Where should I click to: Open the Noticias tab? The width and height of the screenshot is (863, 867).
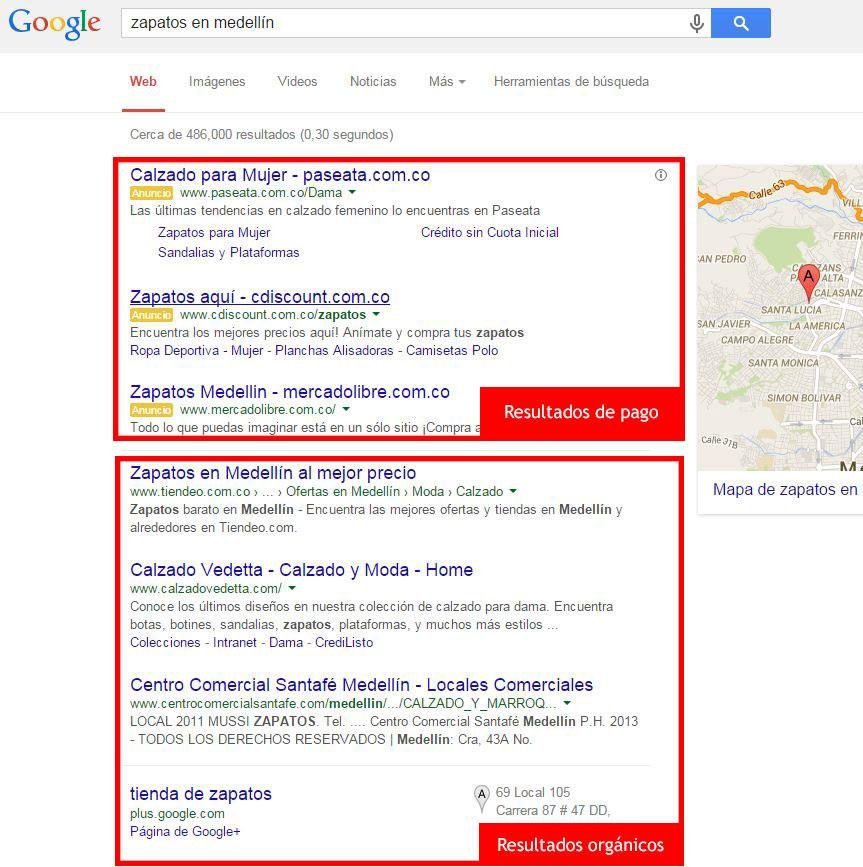point(373,82)
